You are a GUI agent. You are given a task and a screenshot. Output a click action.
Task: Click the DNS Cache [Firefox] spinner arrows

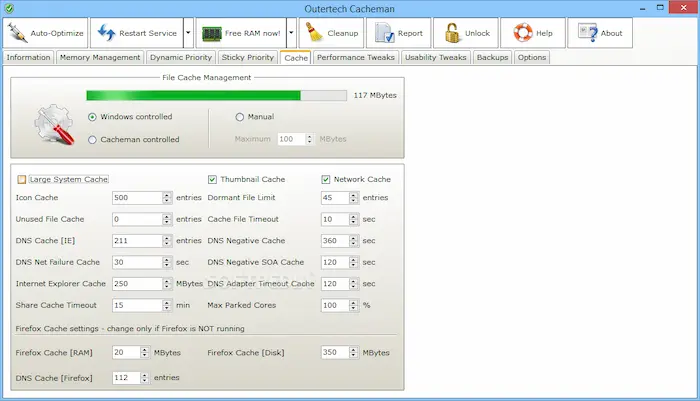tap(145, 378)
